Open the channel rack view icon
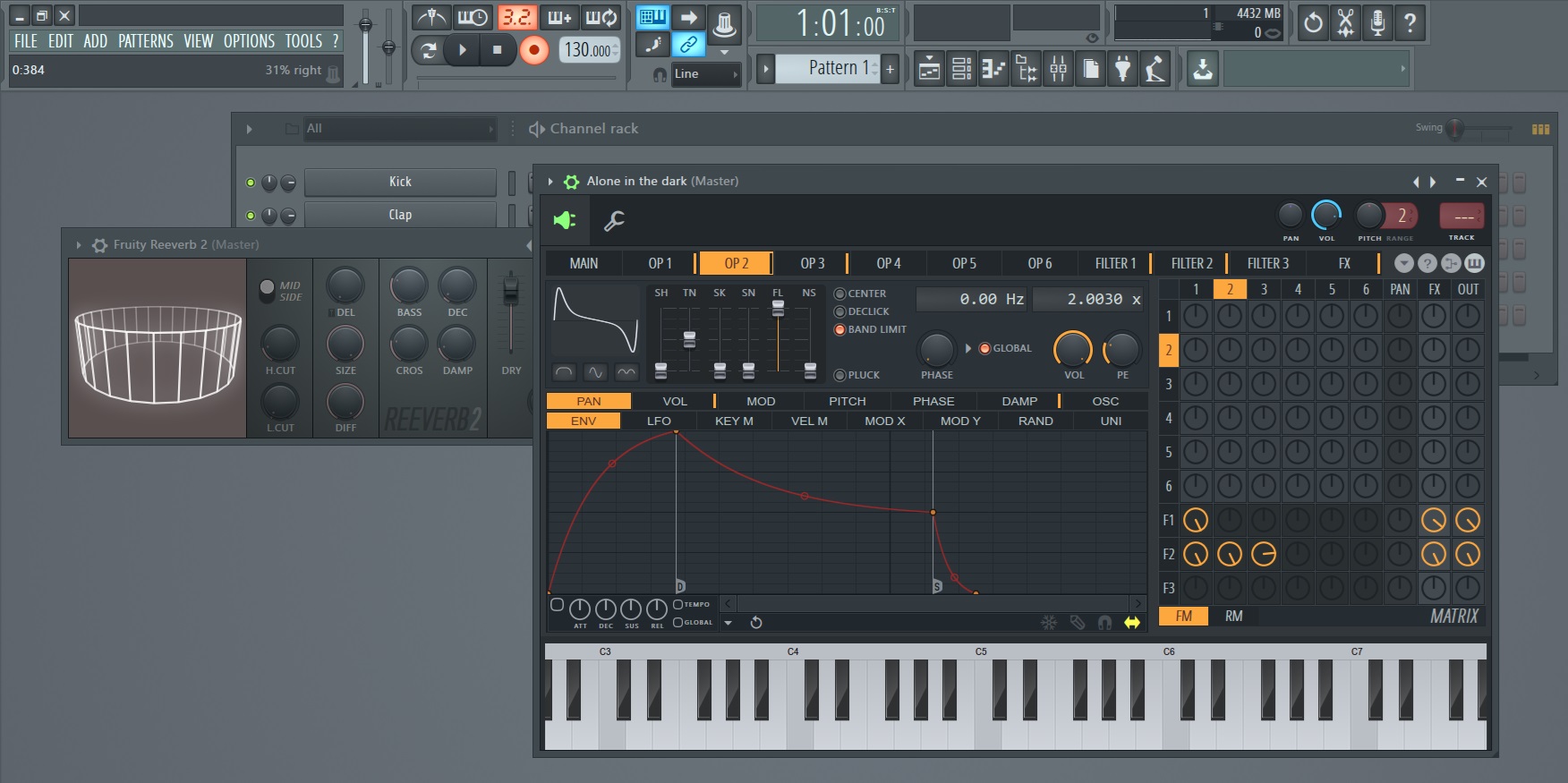This screenshot has height=783, width=1568. [x=962, y=69]
